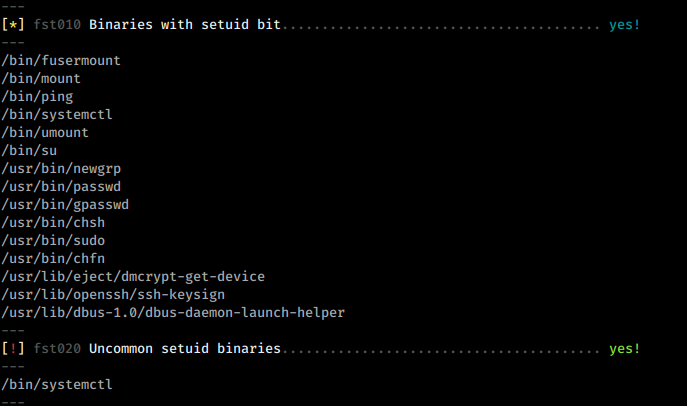Click the ssh-keysign path
The height and width of the screenshot is (406, 687).
(113, 295)
